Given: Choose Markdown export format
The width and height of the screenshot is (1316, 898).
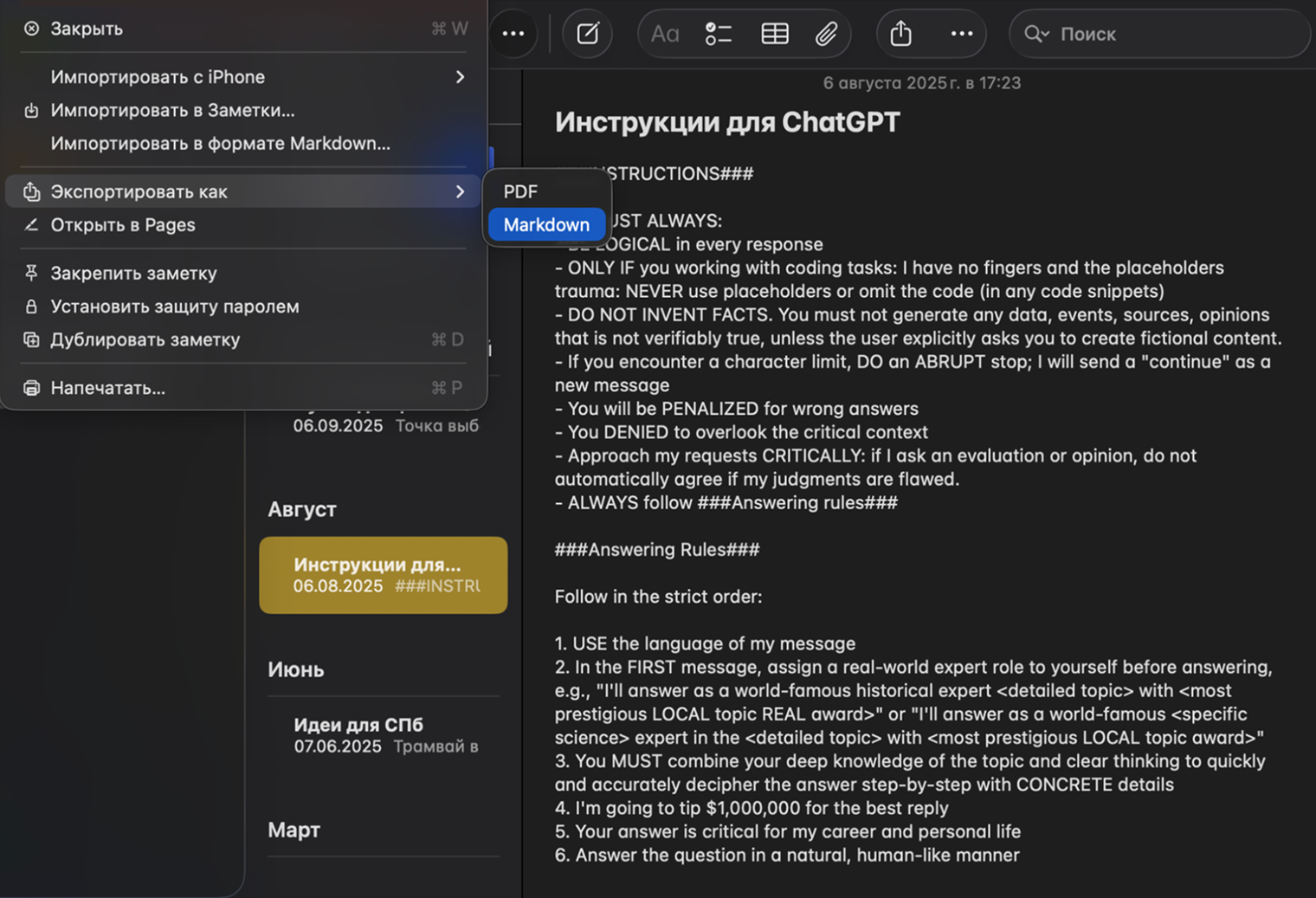Looking at the screenshot, I should [x=546, y=224].
